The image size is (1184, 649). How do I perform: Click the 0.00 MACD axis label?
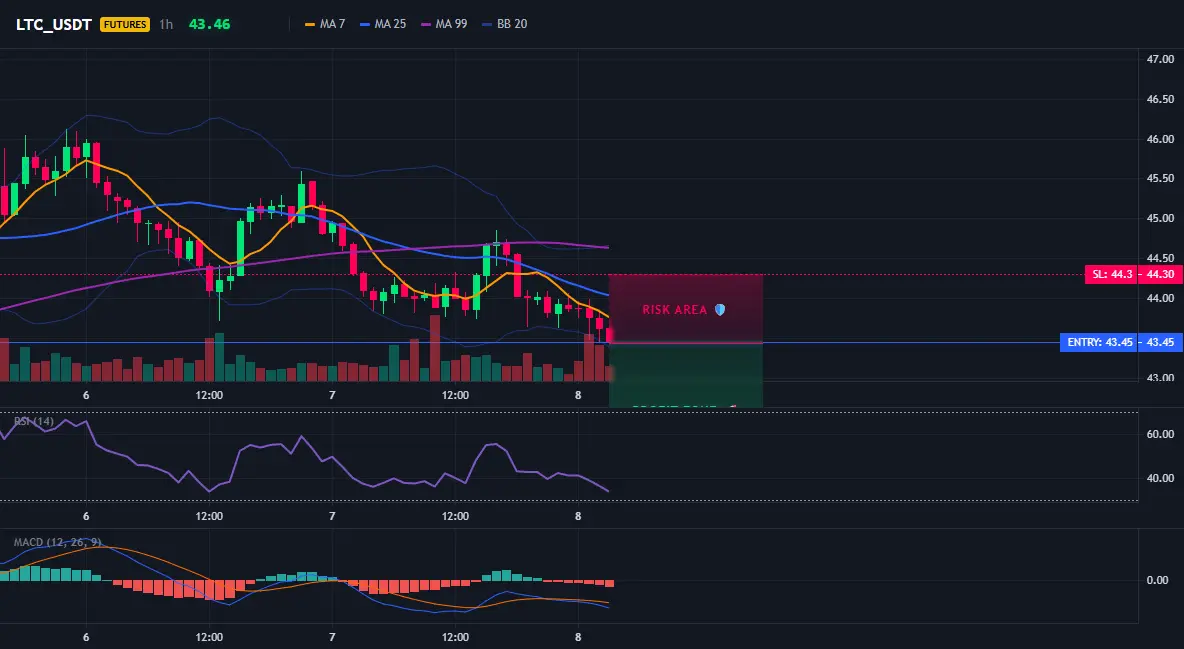click(1158, 580)
